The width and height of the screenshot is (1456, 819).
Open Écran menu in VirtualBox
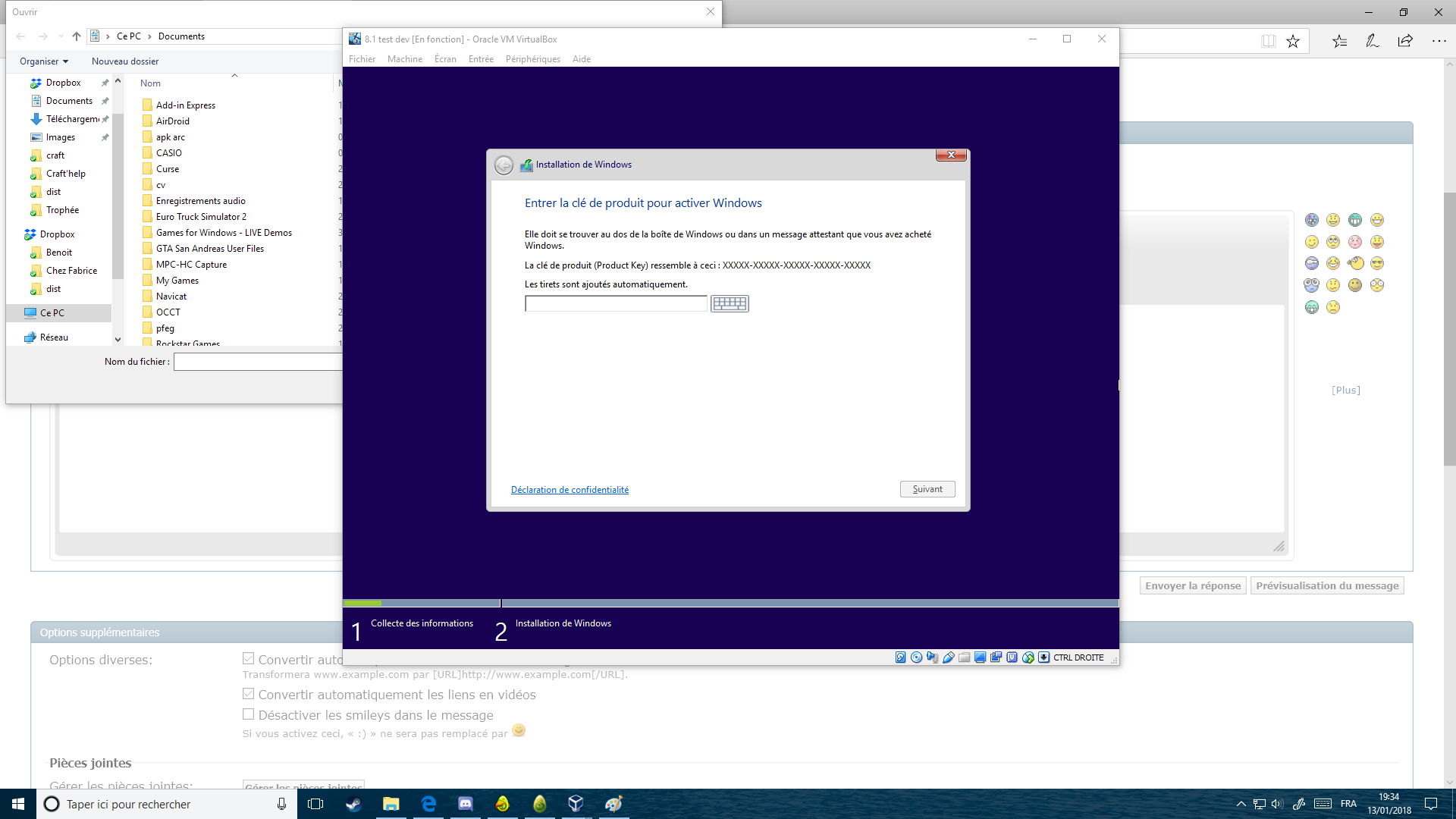(445, 59)
